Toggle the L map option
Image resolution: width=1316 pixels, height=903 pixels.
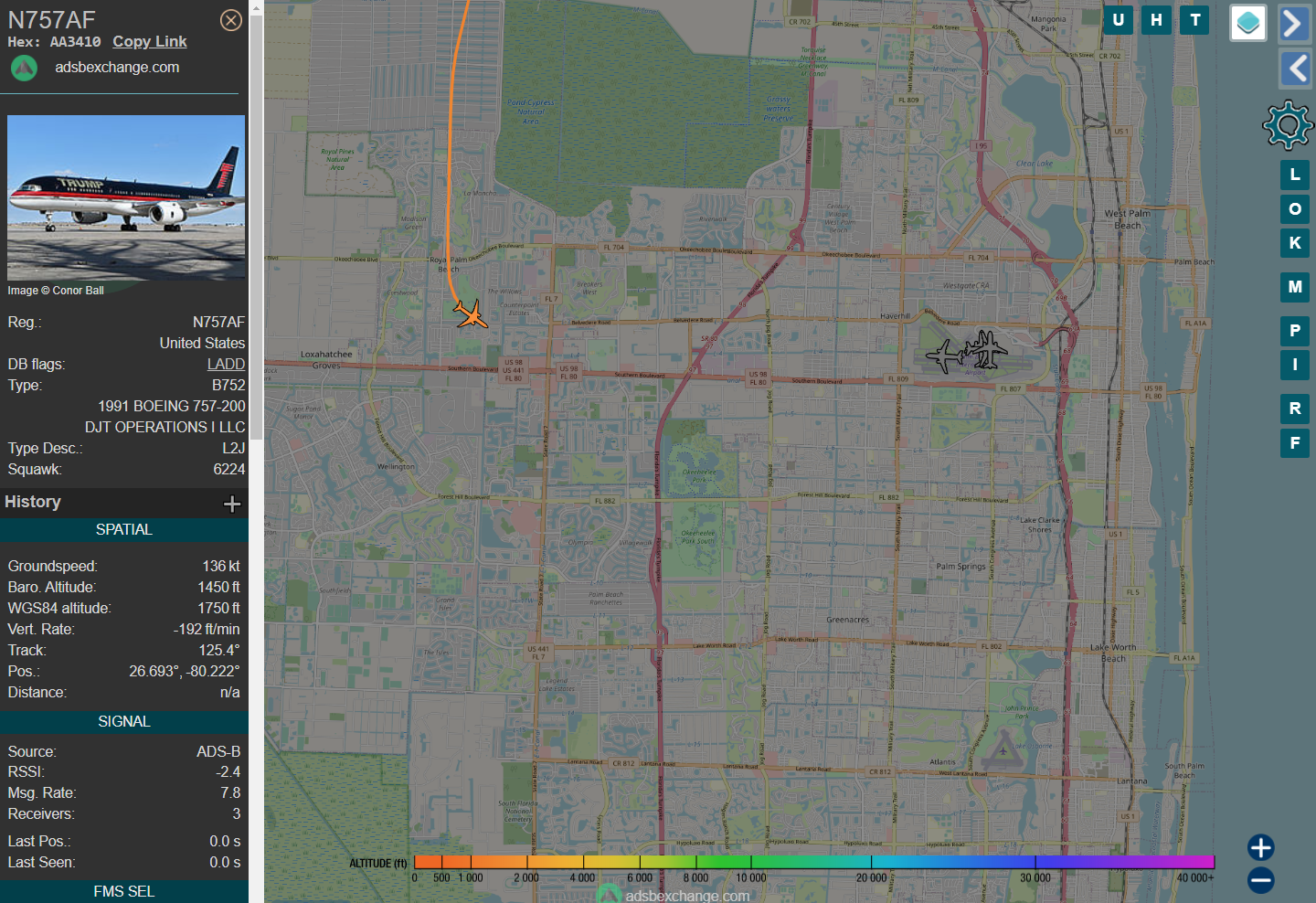tap(1294, 175)
